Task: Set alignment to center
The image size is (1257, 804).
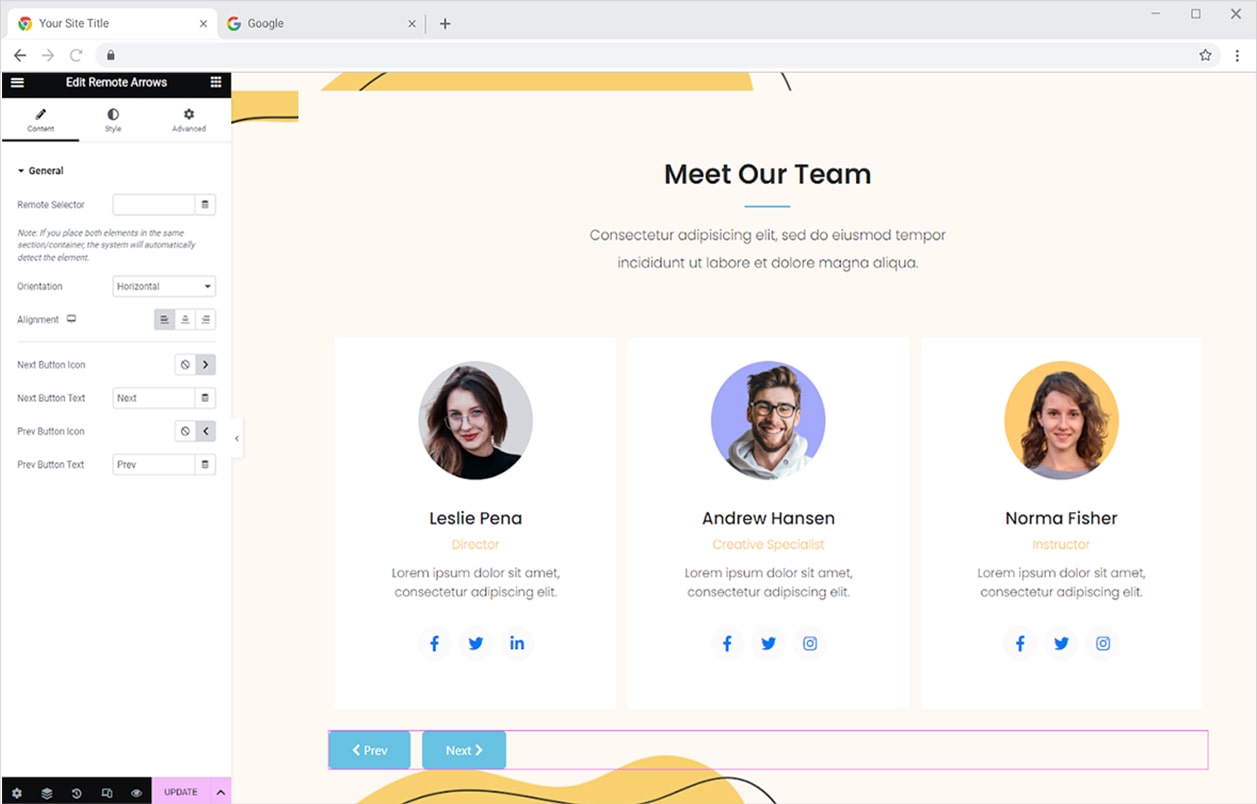Action: [185, 320]
